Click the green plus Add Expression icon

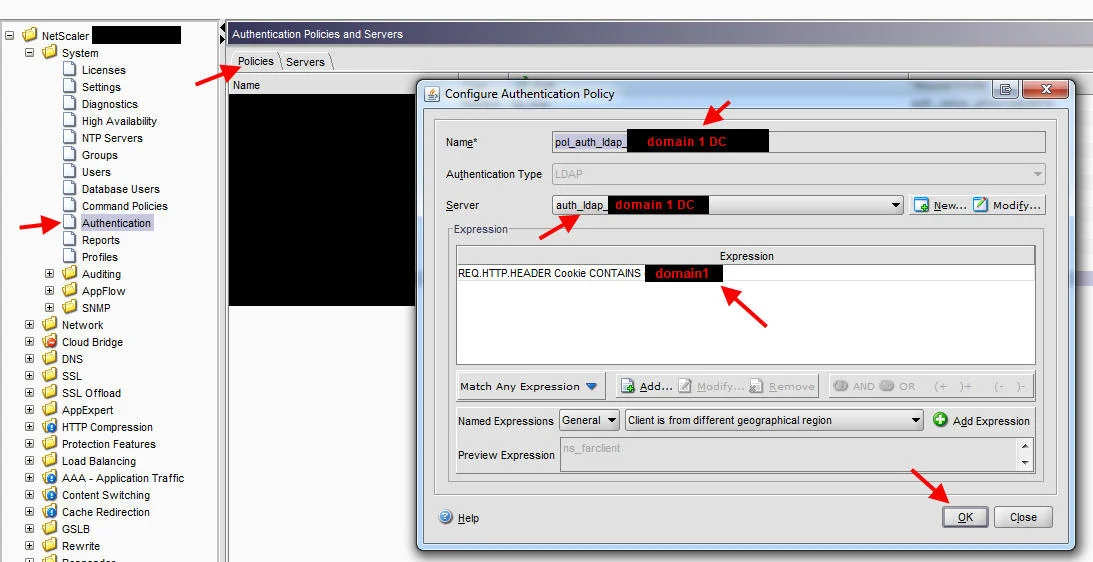940,420
